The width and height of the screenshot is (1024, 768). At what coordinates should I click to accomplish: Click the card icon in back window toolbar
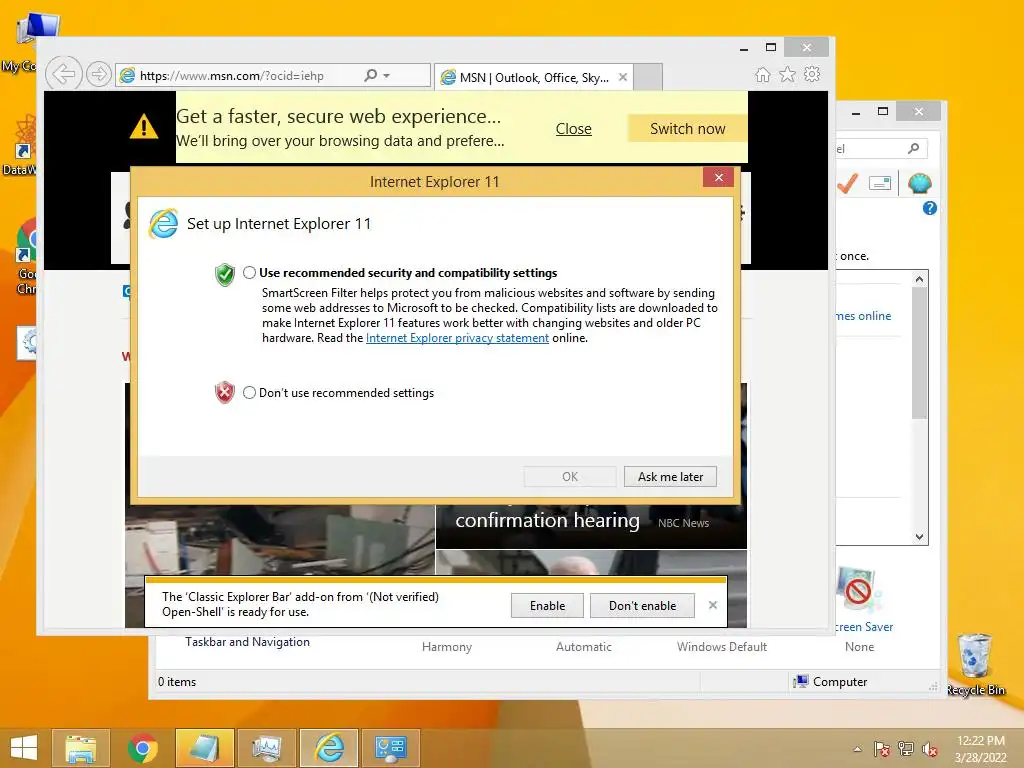880,184
